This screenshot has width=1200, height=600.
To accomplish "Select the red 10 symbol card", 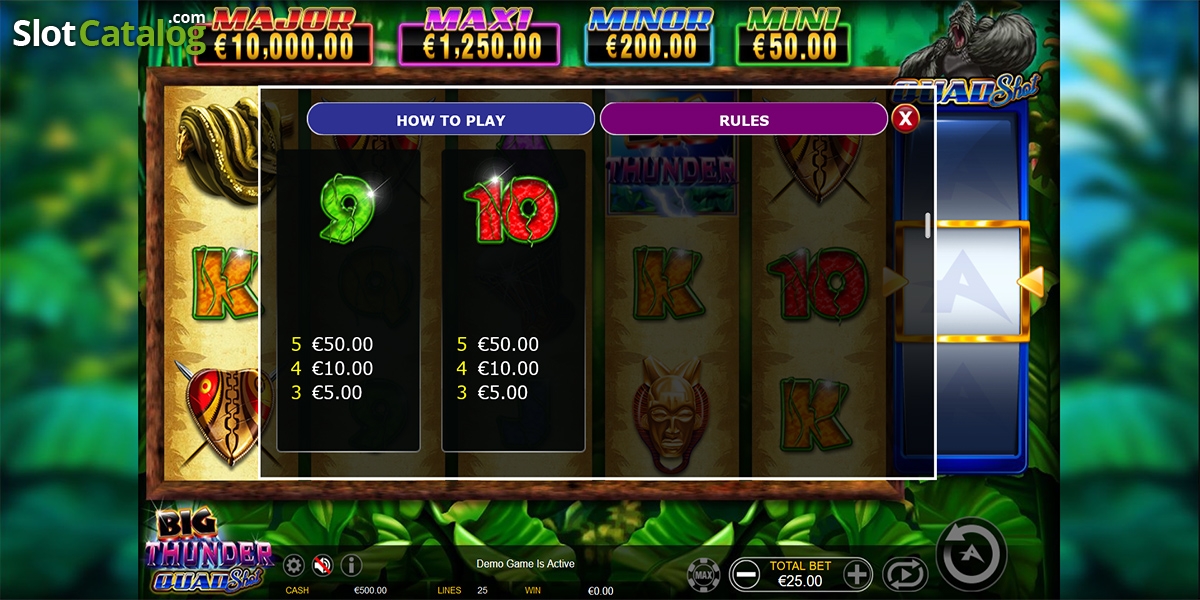I will point(513,301).
